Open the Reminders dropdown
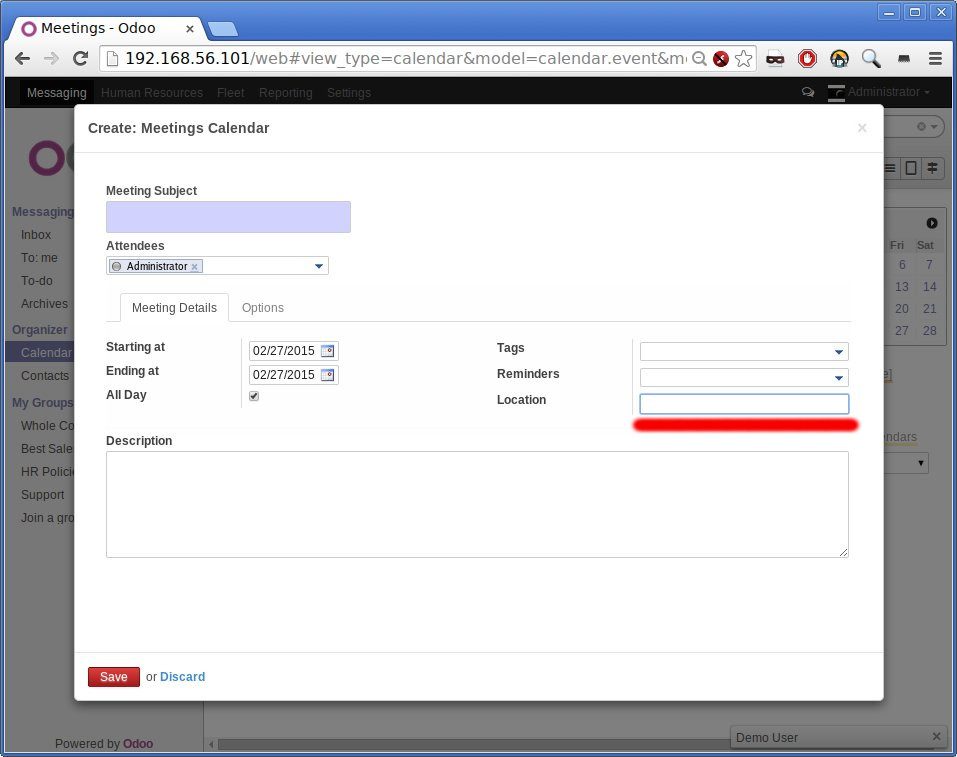The image size is (957, 757). pyautogui.click(x=838, y=378)
